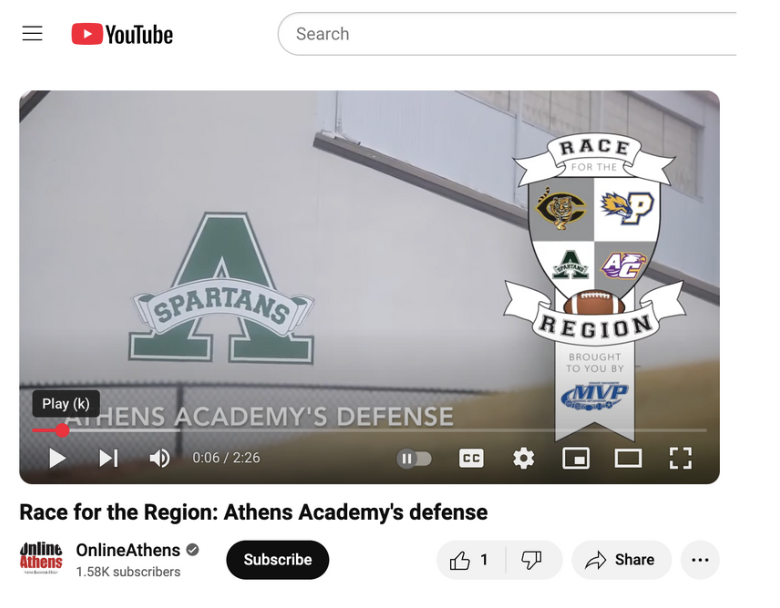Share this video
Viewport: 780px width, 608px height.
(622, 560)
